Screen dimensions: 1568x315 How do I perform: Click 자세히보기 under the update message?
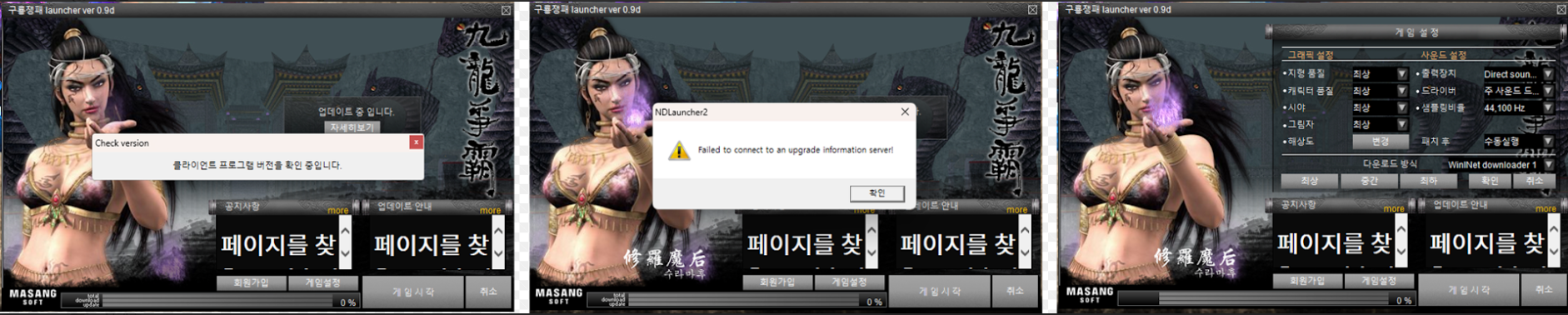[x=352, y=127]
